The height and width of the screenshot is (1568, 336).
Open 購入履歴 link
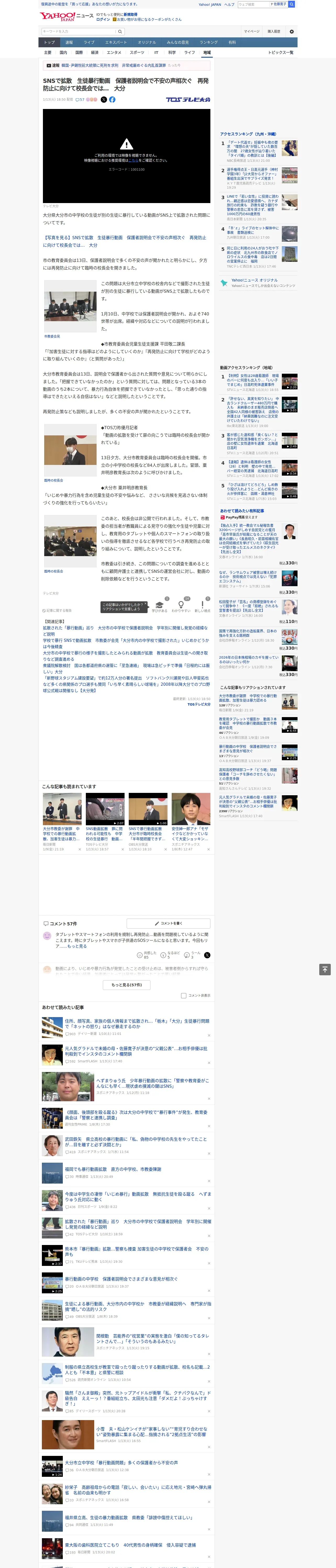coord(274,32)
